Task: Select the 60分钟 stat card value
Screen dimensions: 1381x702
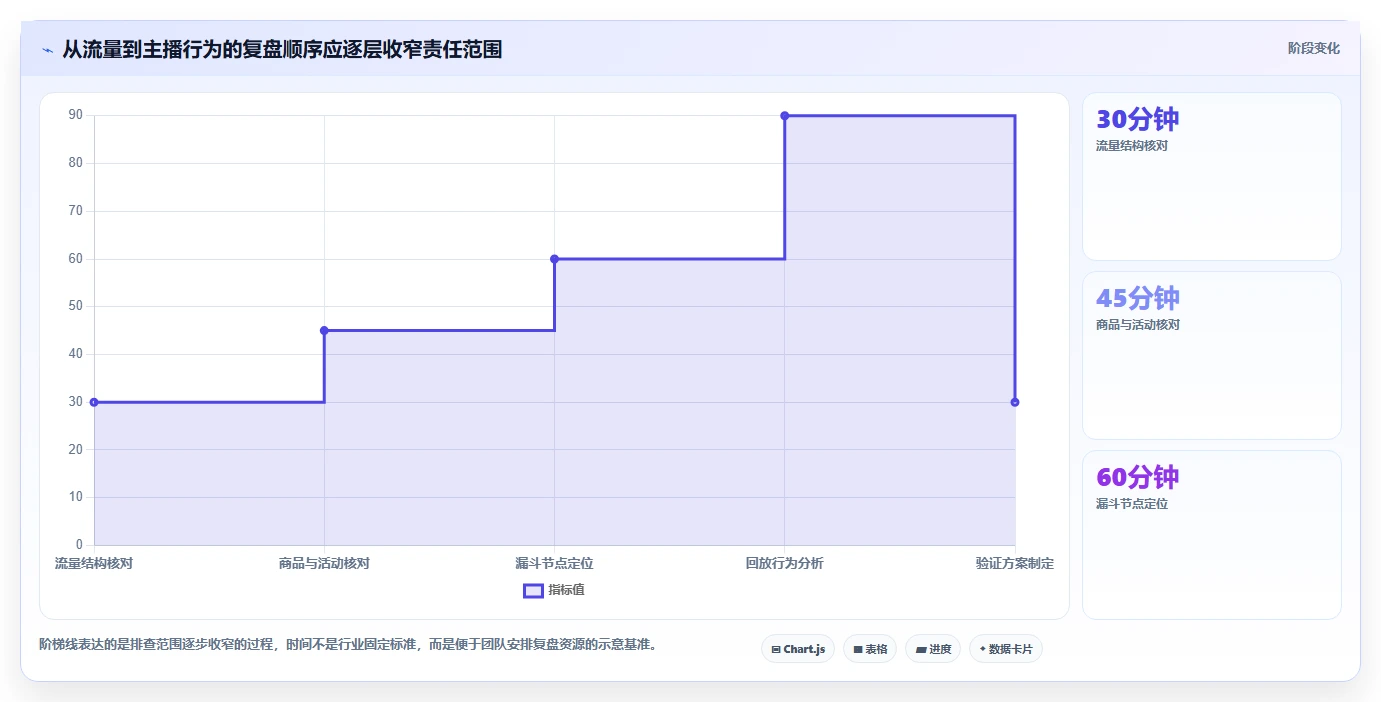Action: tap(1138, 477)
